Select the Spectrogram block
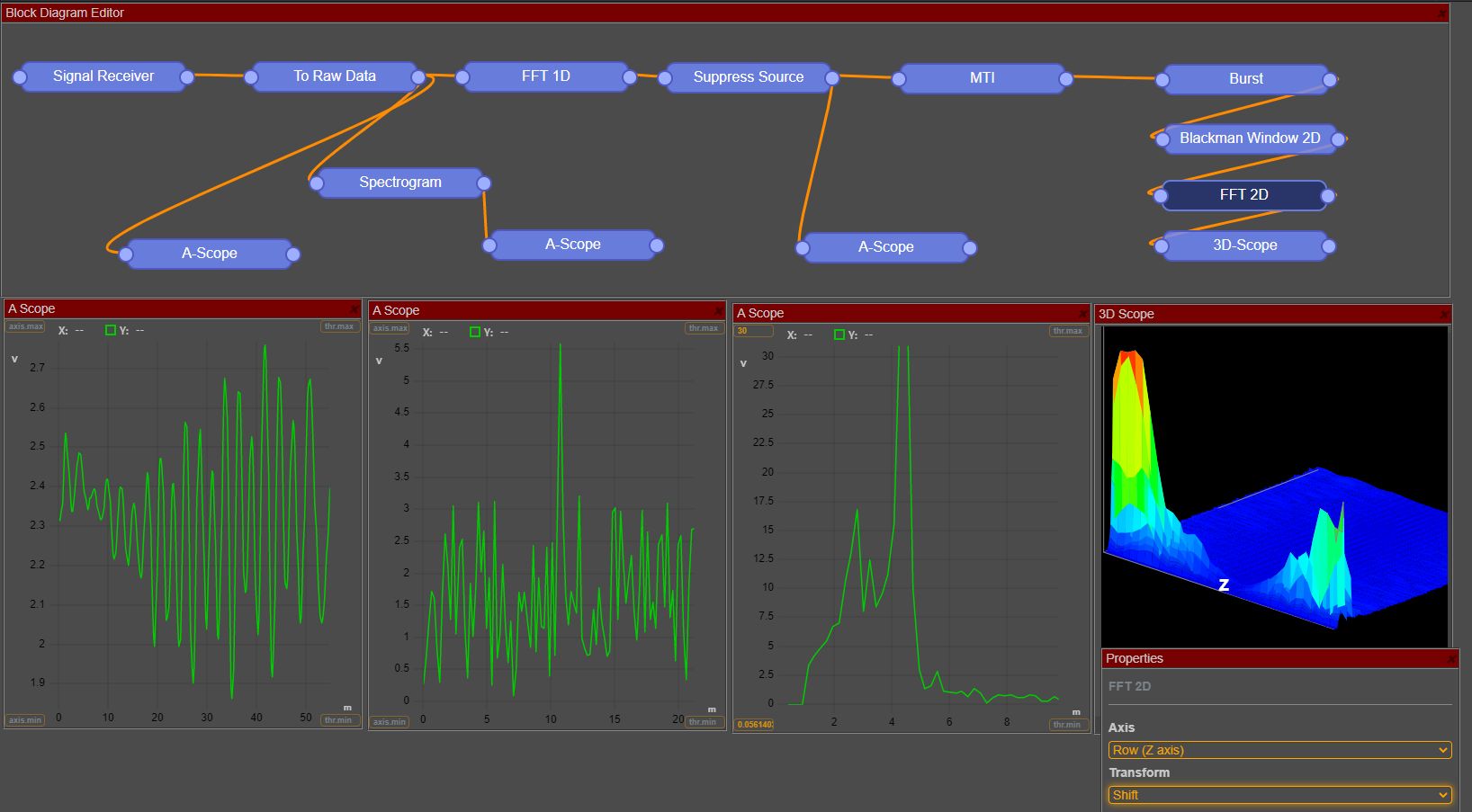 [399, 183]
